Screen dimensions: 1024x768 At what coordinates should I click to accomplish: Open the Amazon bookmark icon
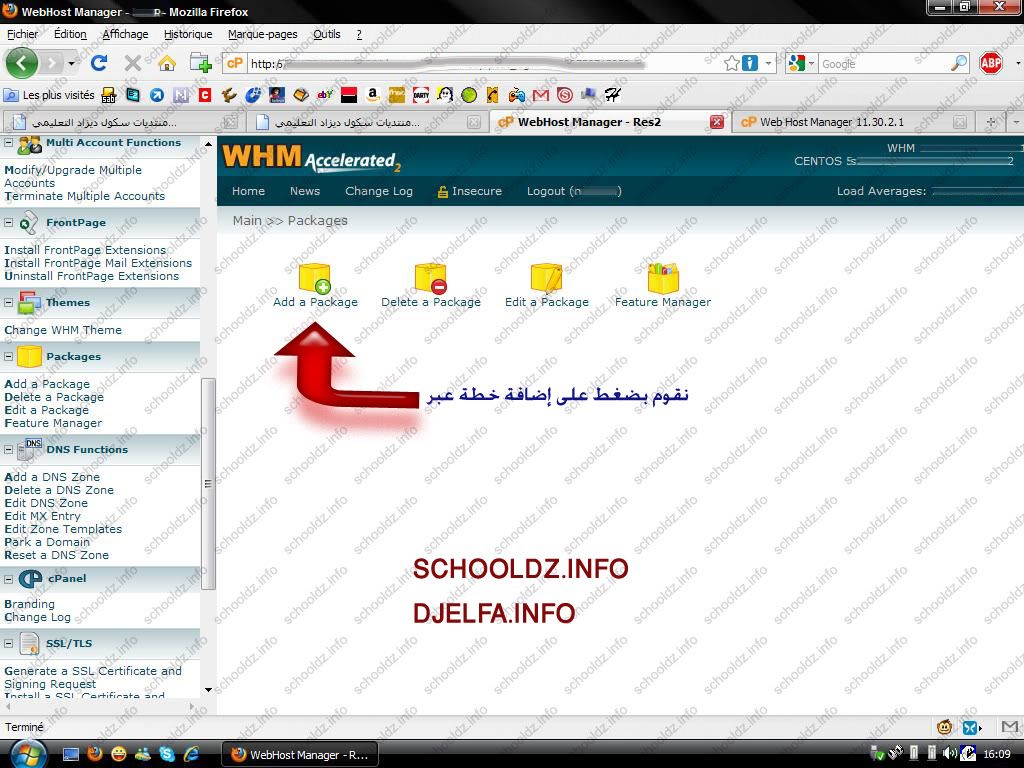click(372, 95)
